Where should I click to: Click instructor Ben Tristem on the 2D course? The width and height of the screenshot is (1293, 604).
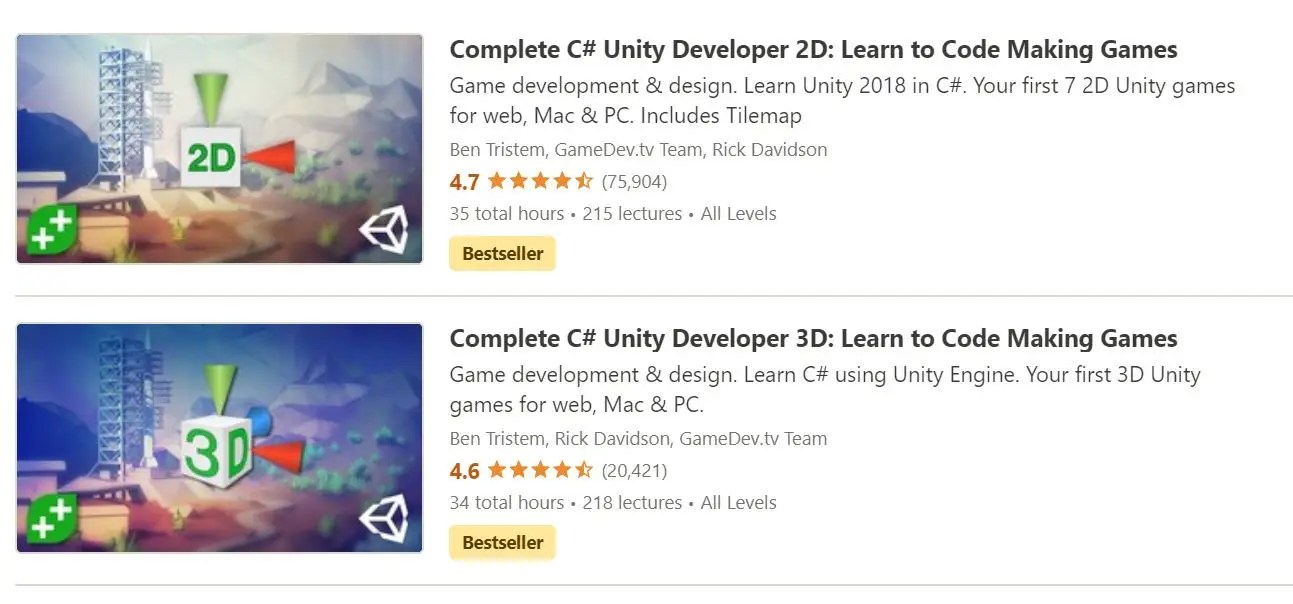click(495, 149)
